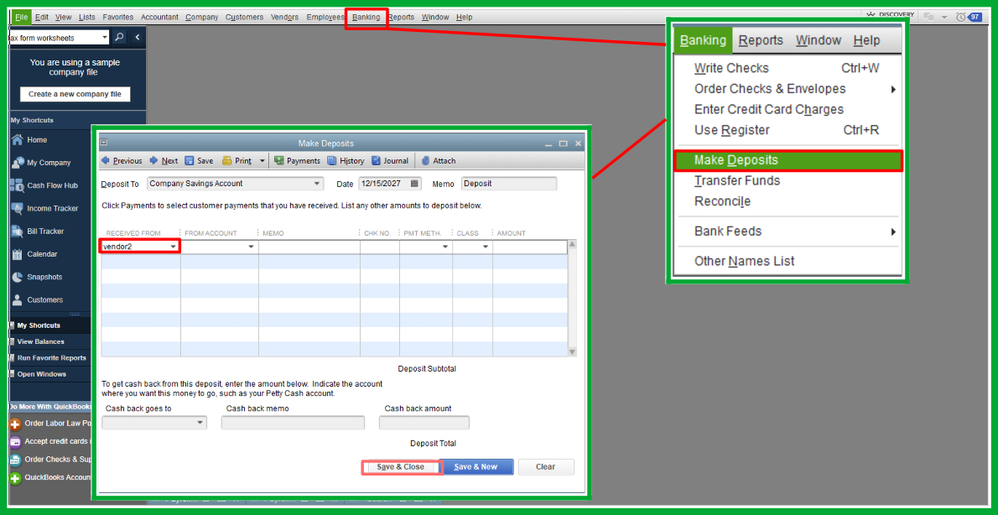Open the Income Tracker shortcut

tap(52, 209)
